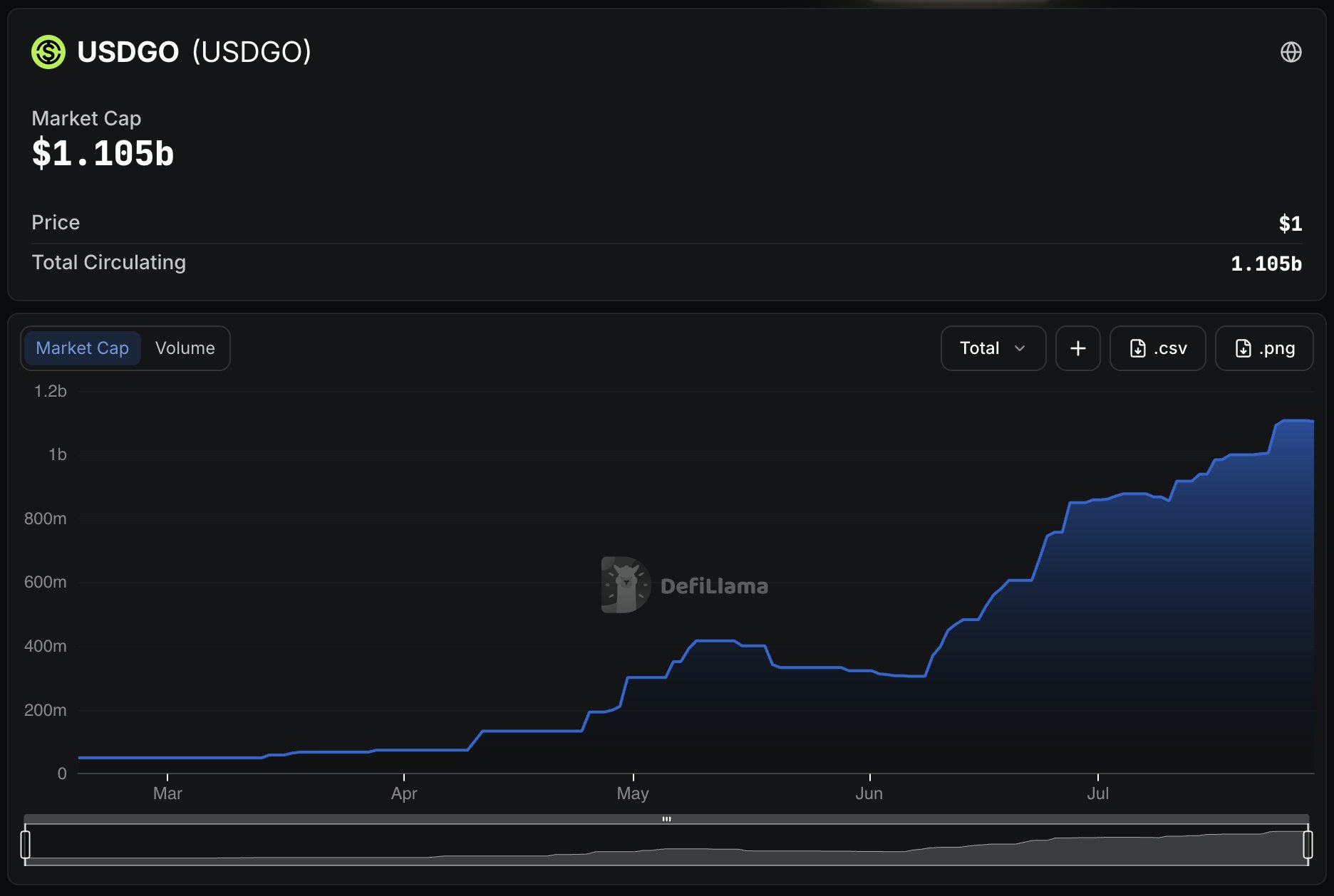
Task: Click the Mar x-axis label
Action: click(x=167, y=793)
